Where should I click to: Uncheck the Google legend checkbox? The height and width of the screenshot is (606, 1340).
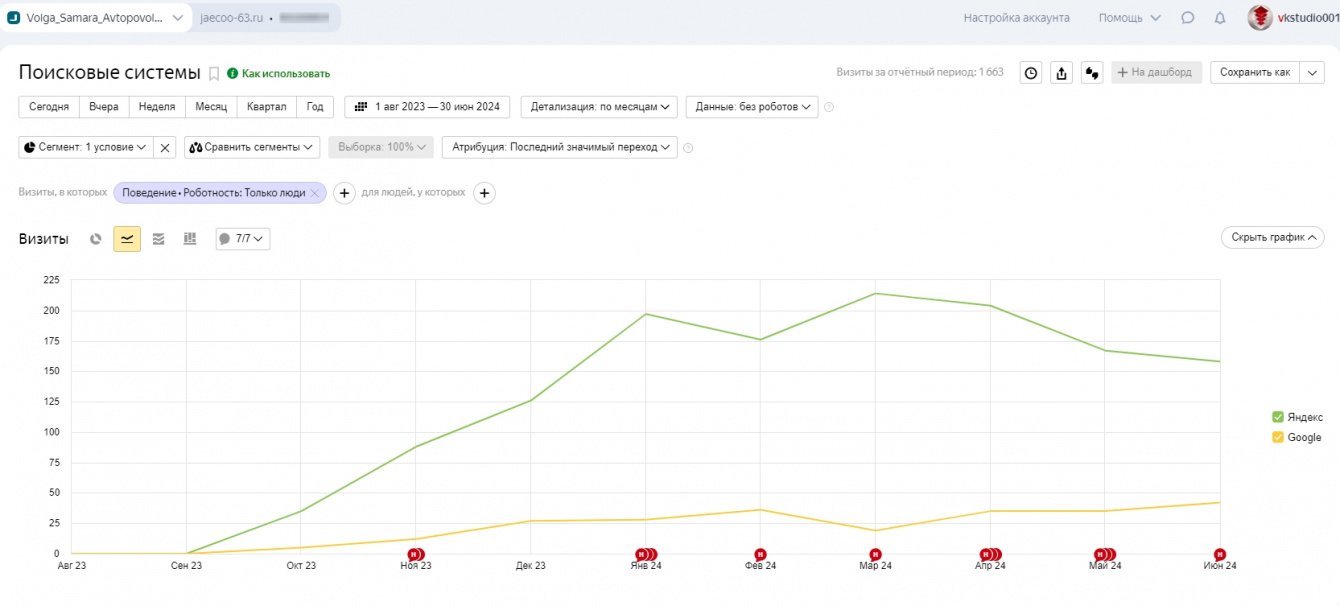coord(1277,437)
